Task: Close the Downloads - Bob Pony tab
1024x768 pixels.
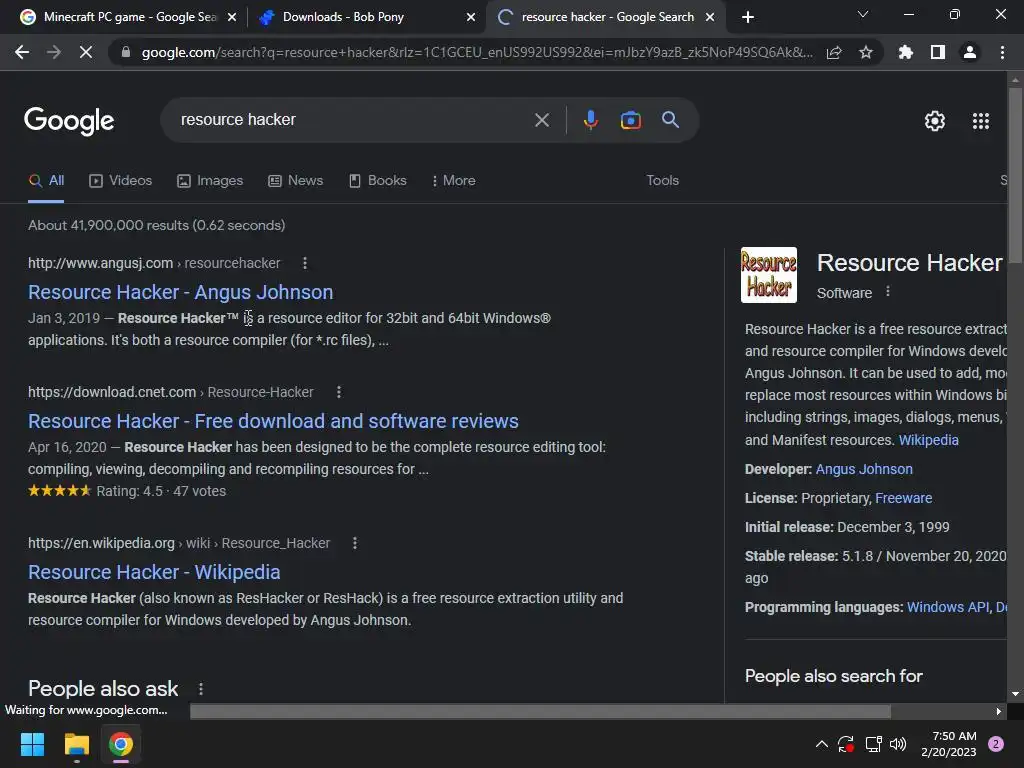Action: (x=471, y=17)
